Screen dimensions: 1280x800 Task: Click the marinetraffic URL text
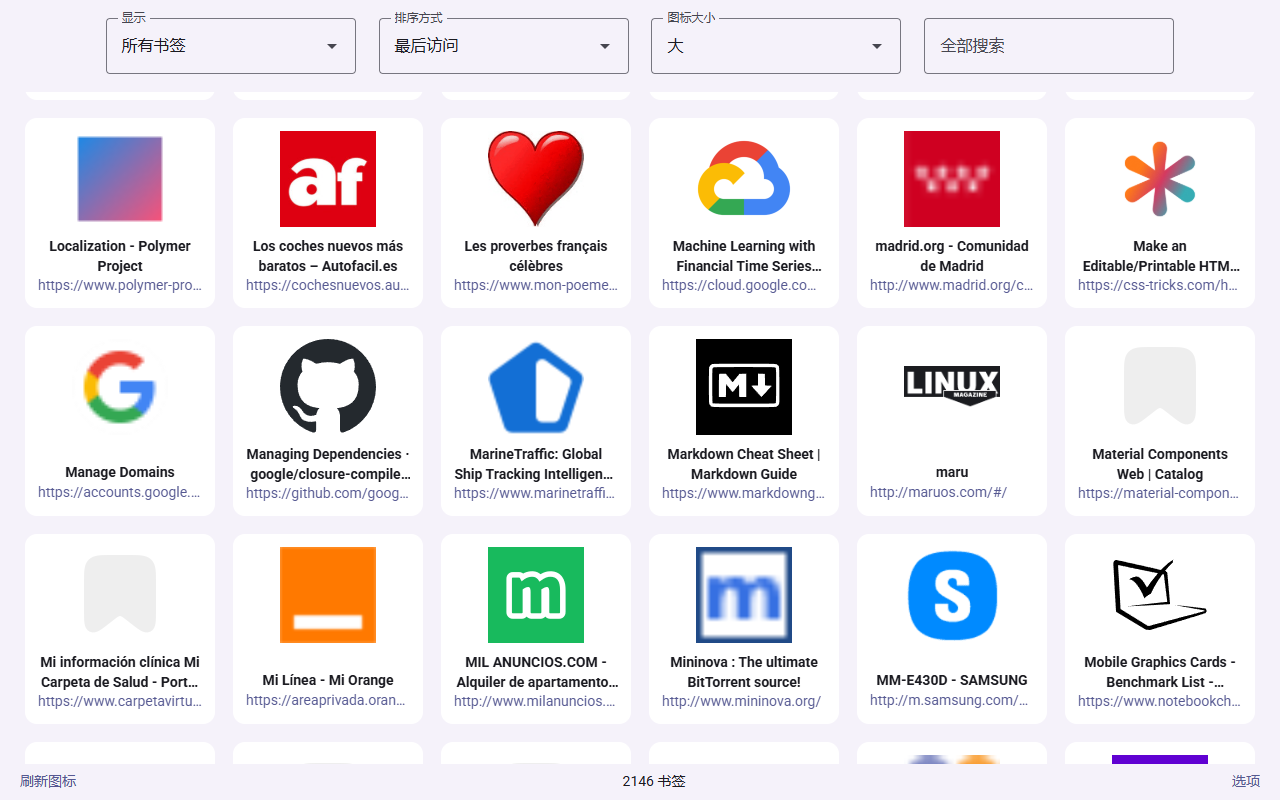point(536,493)
